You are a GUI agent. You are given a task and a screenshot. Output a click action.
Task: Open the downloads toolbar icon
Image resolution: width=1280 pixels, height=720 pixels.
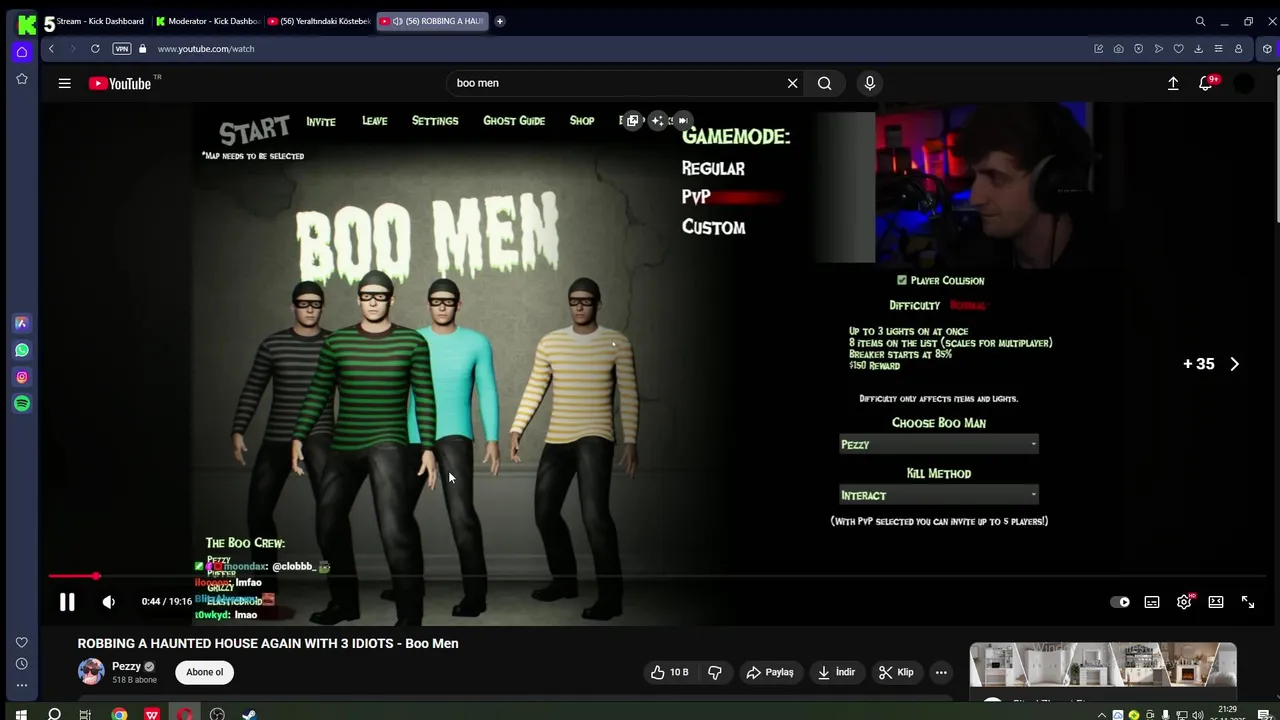click(1198, 48)
